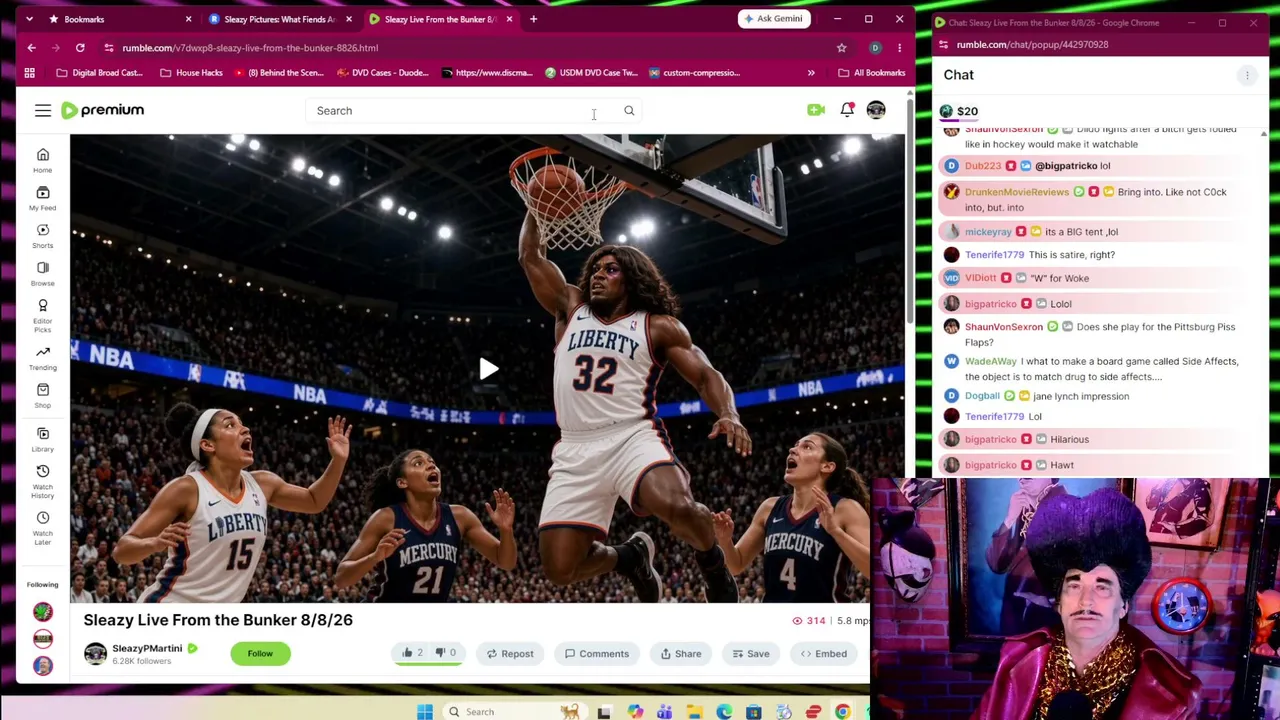Open the DVD Cases bookmark
Screen dimensions: 1280x720
383,73
